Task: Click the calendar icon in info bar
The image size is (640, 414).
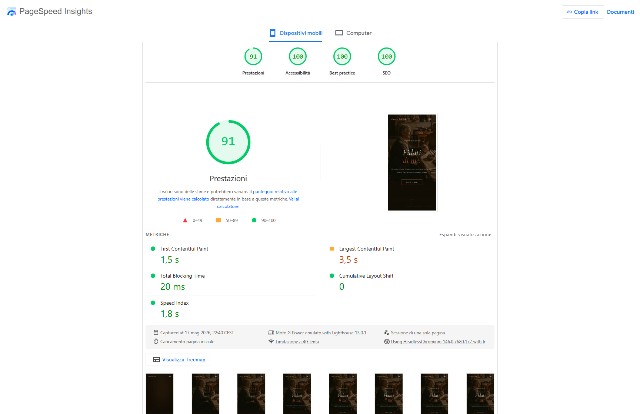Action: pos(156,332)
